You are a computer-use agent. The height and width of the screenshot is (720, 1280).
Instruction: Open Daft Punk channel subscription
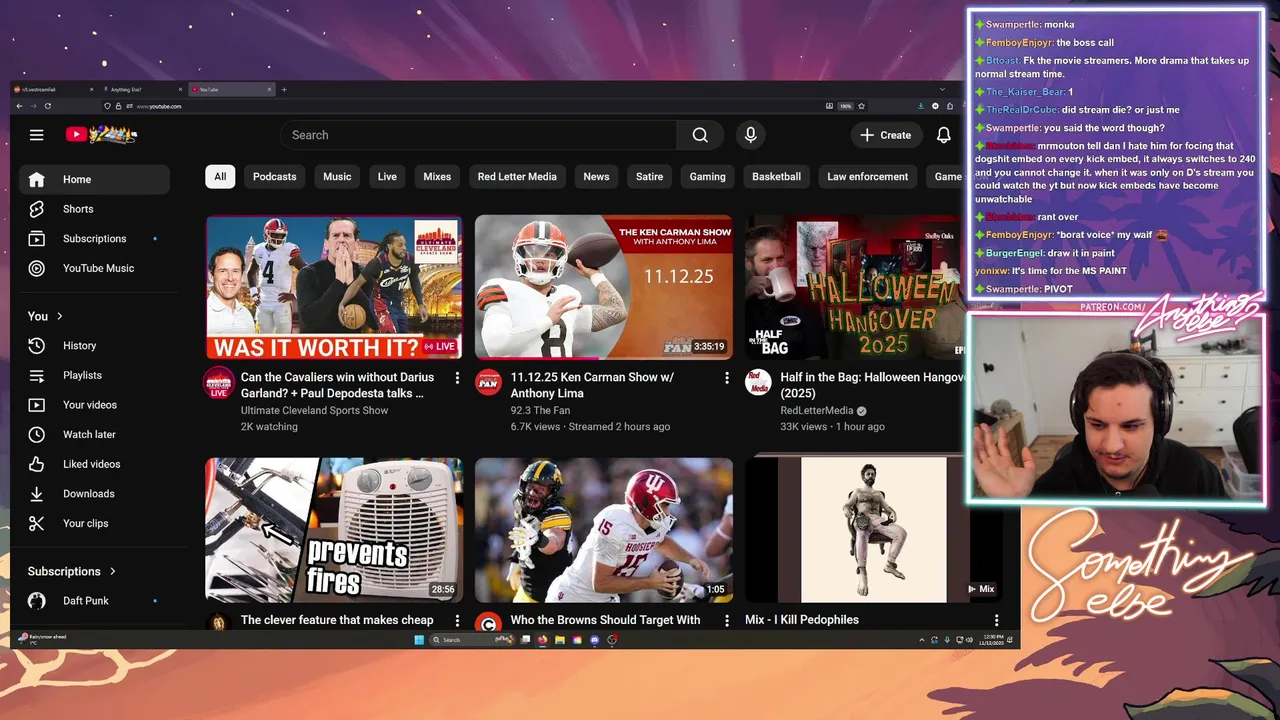pos(94,601)
